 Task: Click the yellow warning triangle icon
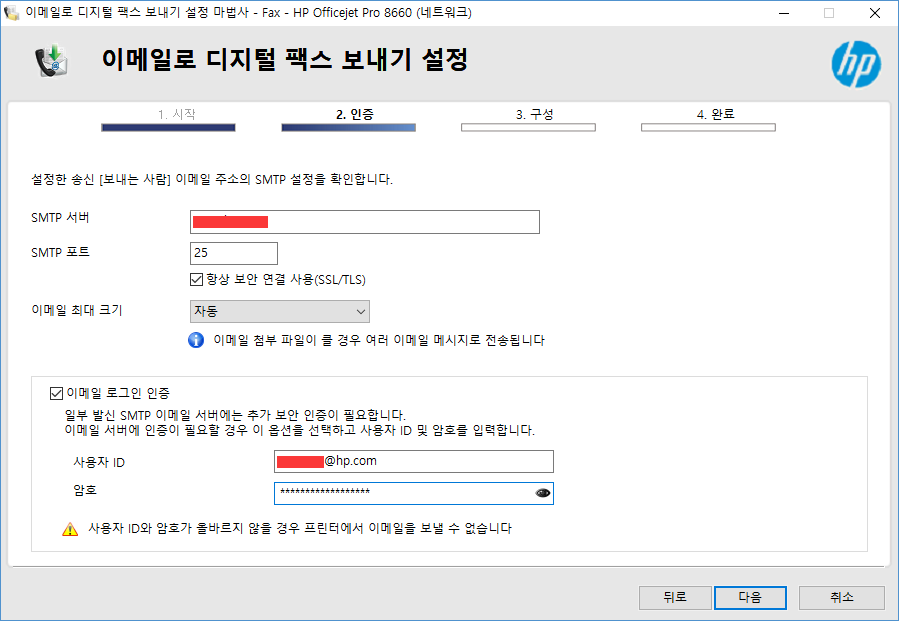(70, 529)
